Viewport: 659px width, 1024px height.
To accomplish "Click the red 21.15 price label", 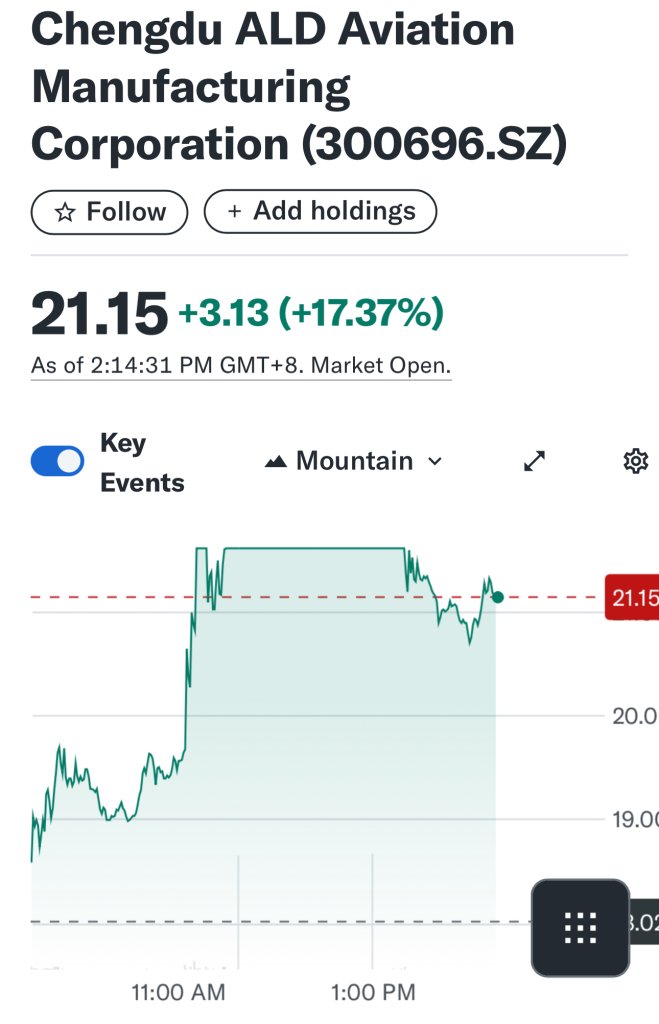I will point(632,597).
